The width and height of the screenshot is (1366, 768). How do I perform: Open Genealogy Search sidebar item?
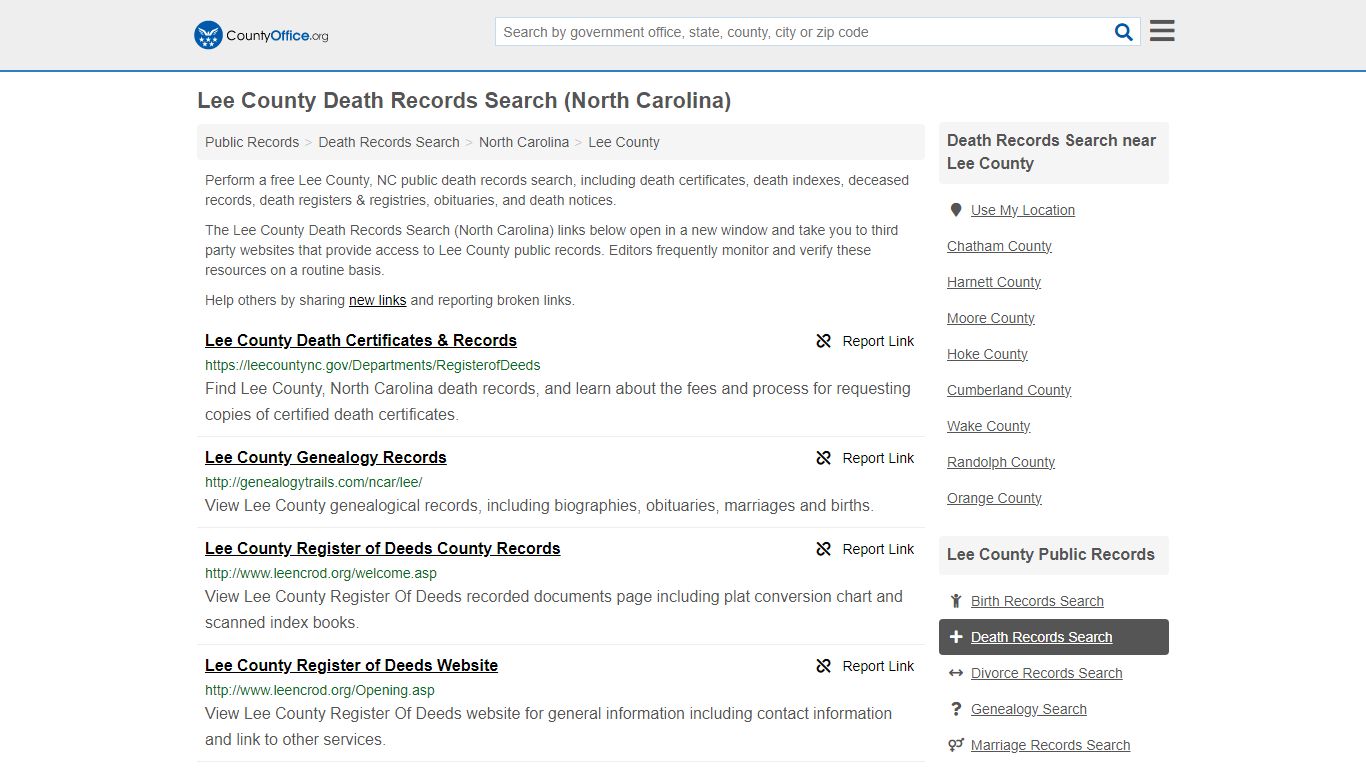(1028, 709)
